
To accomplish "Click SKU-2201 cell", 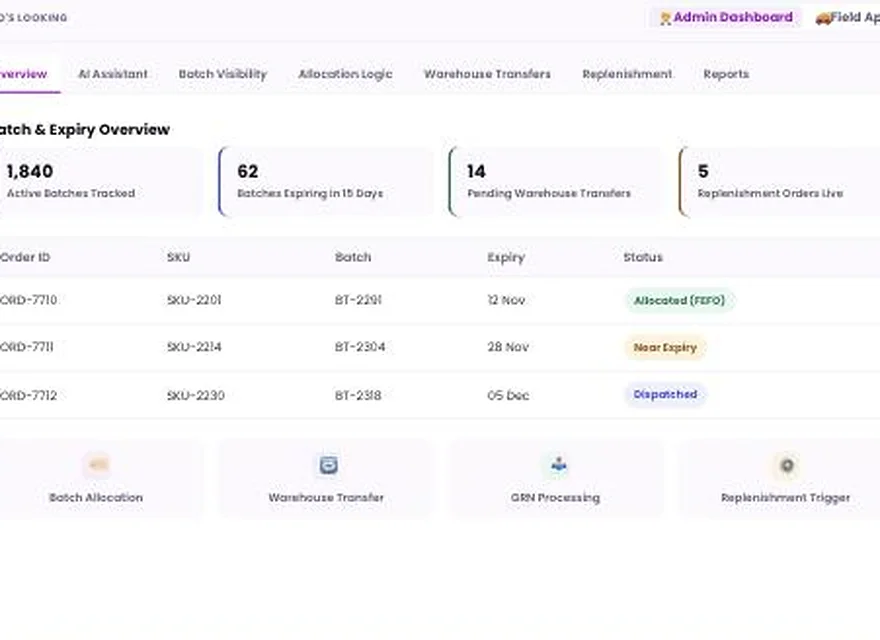I will pyautogui.click(x=194, y=300).
